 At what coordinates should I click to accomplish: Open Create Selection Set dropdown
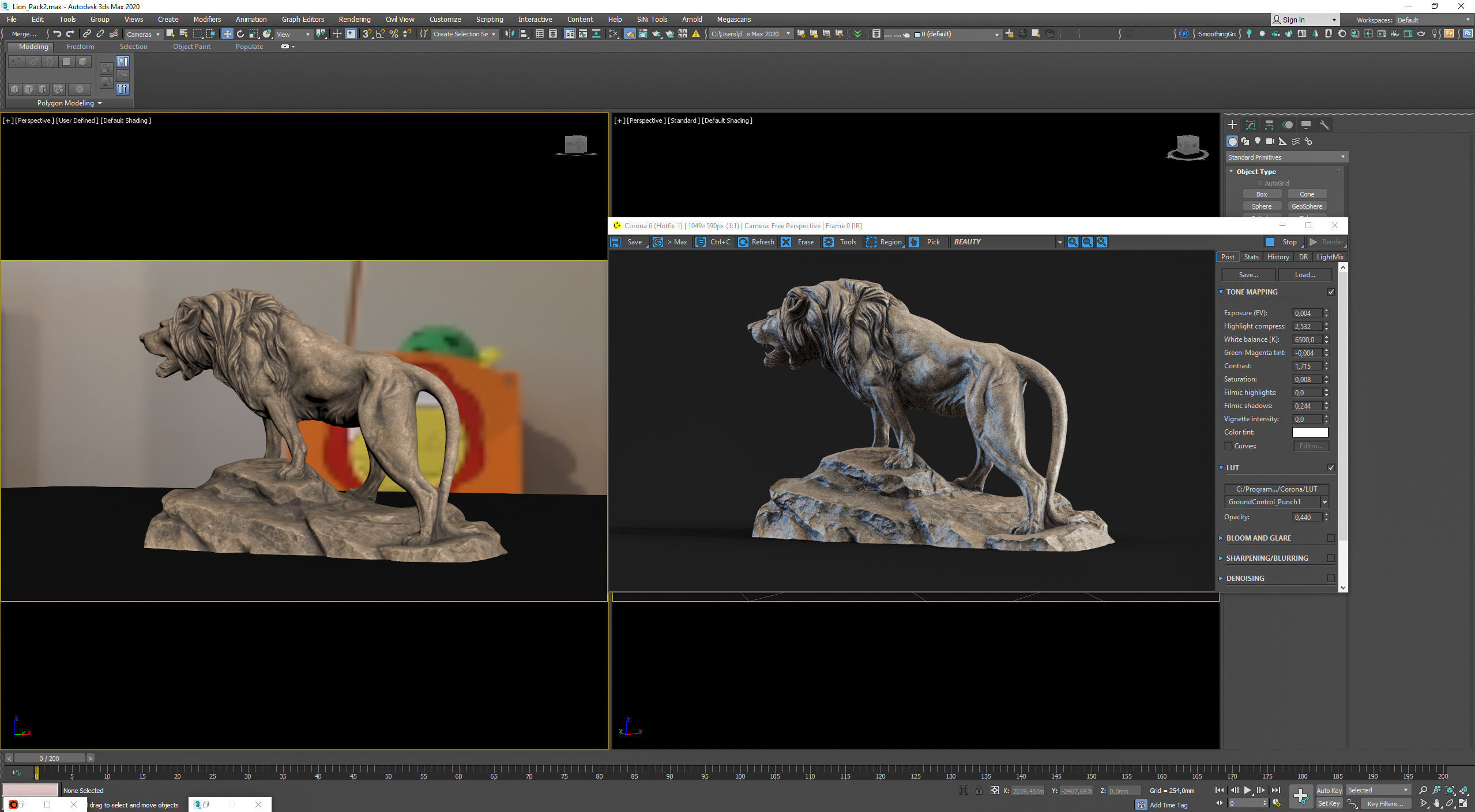pos(464,34)
